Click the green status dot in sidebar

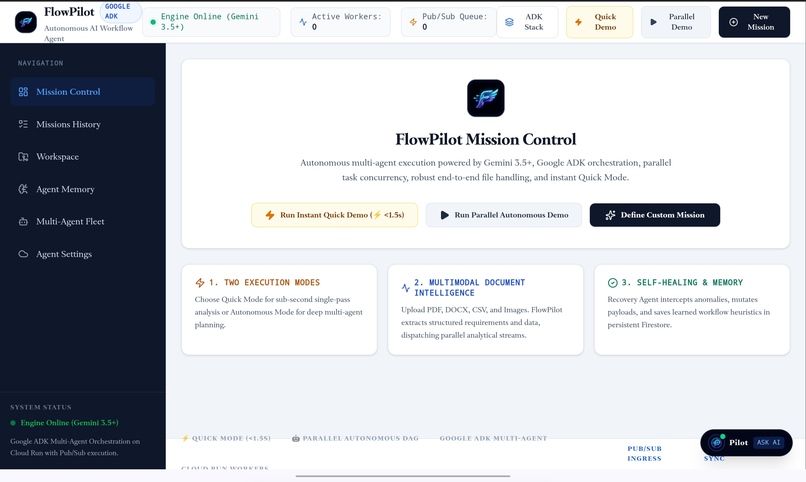13,423
